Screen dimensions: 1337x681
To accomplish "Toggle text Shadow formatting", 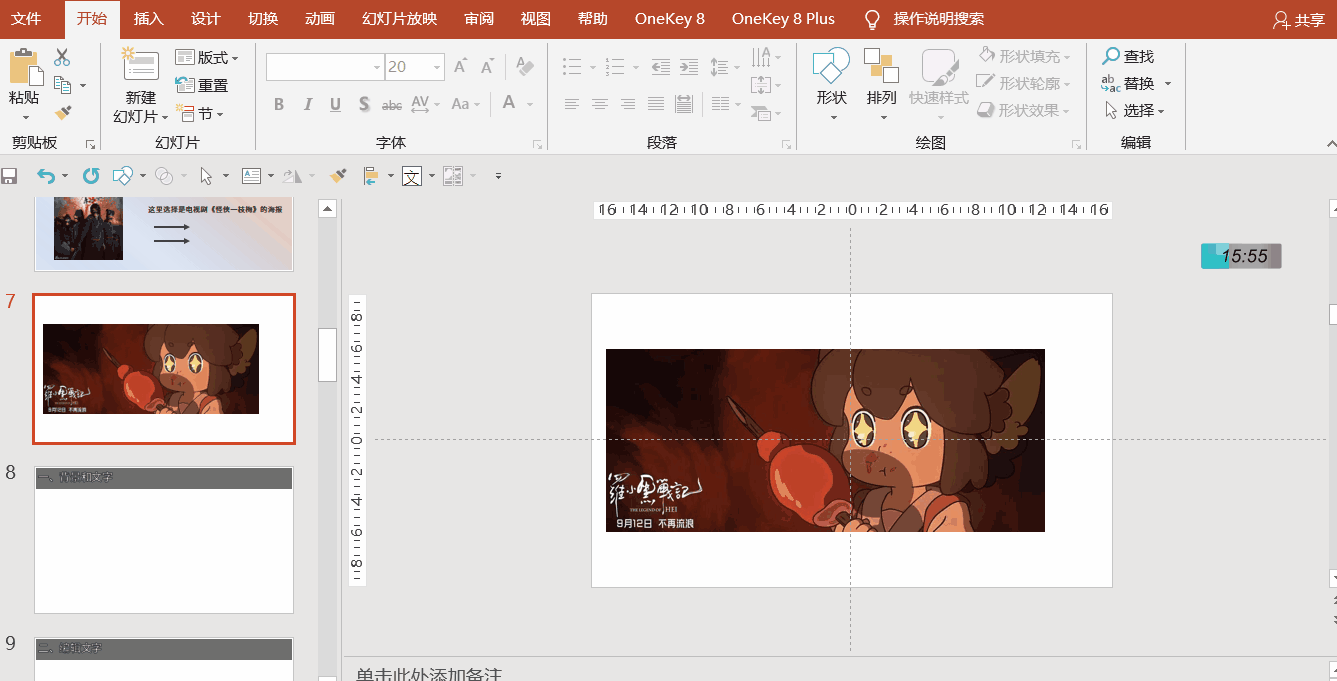I will click(364, 104).
